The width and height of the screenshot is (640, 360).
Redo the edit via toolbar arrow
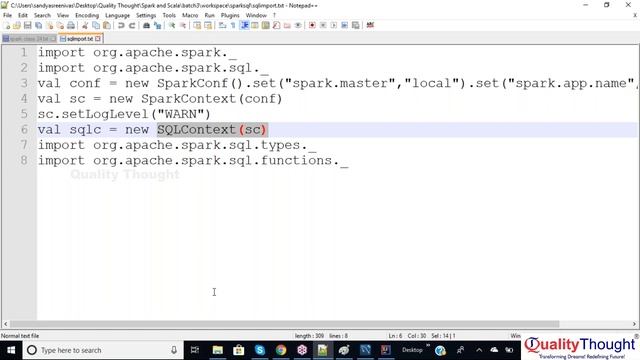tap(132, 25)
